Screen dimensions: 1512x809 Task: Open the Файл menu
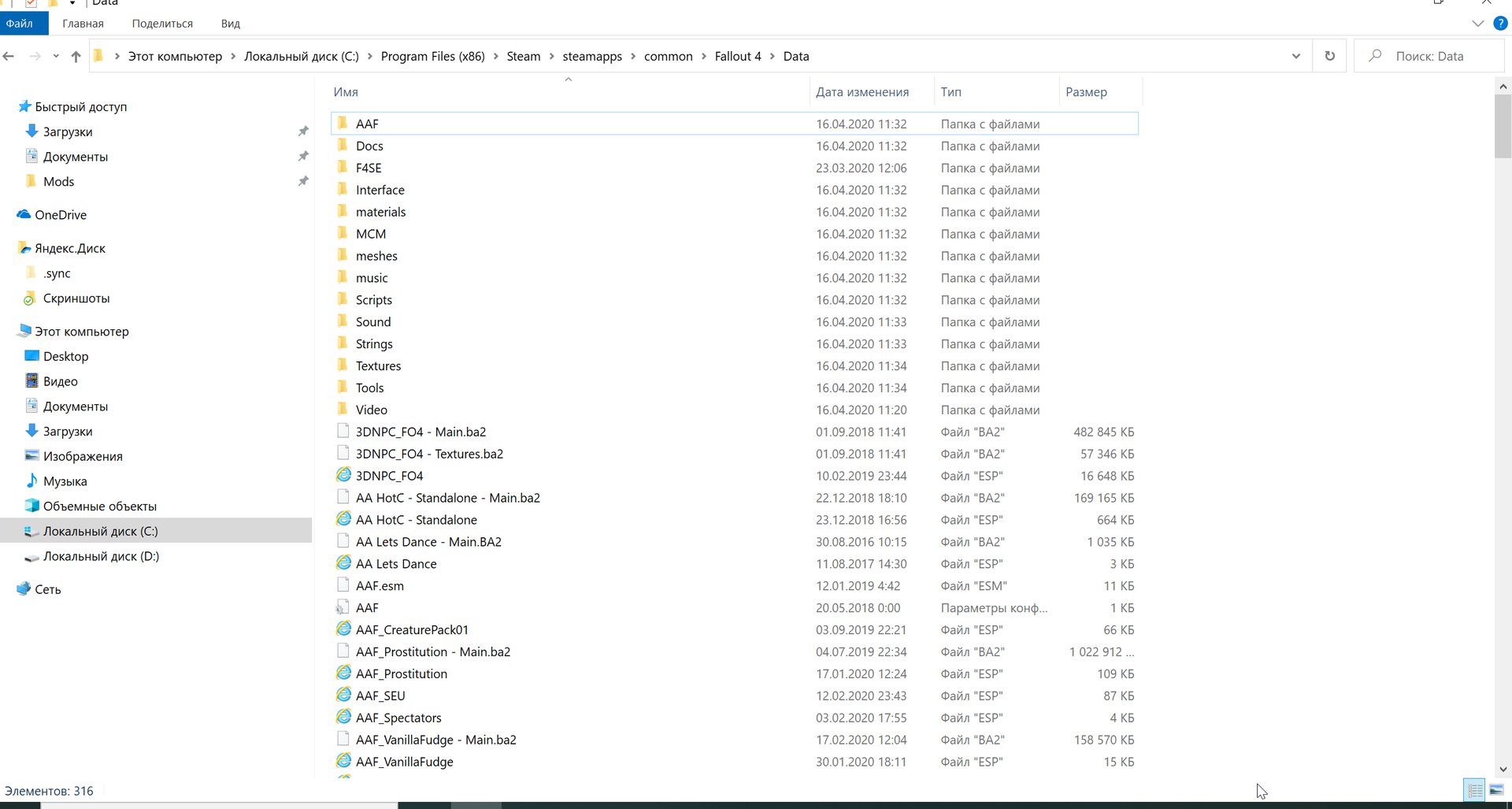pyautogui.click(x=20, y=24)
